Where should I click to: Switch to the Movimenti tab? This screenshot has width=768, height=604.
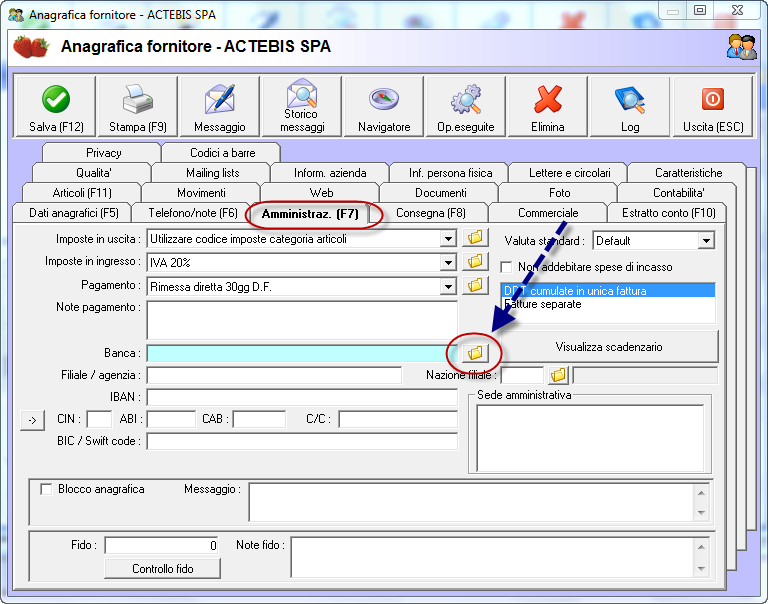pyautogui.click(x=201, y=193)
